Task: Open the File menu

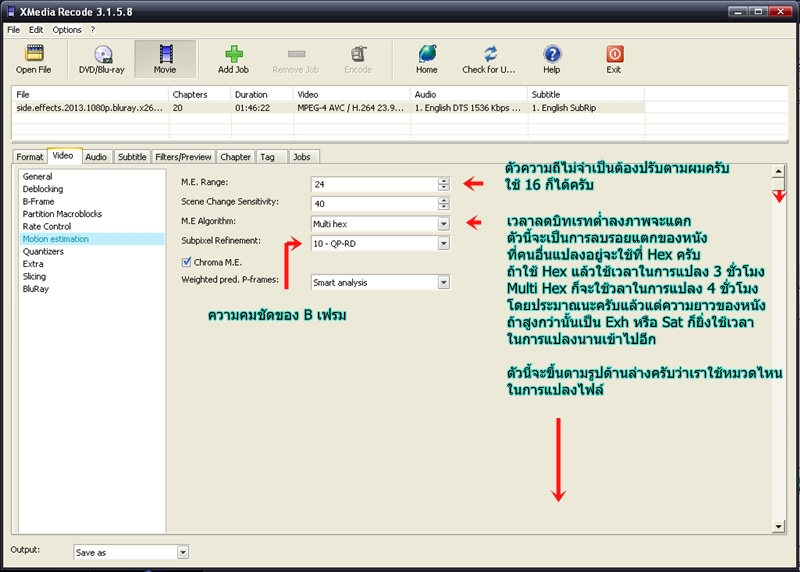Action: [x=14, y=30]
